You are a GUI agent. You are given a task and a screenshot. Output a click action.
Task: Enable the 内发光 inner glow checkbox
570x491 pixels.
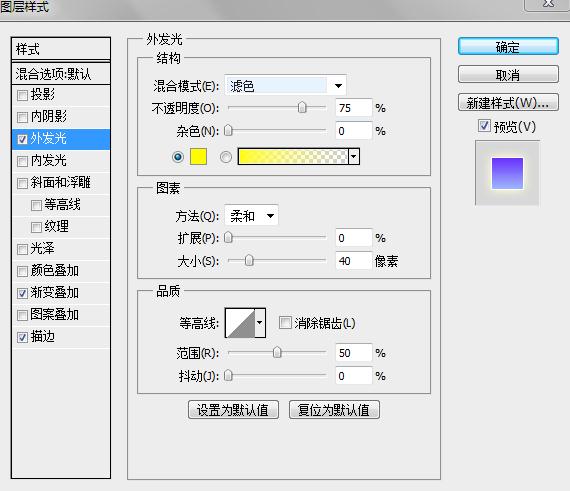[x=23, y=161]
